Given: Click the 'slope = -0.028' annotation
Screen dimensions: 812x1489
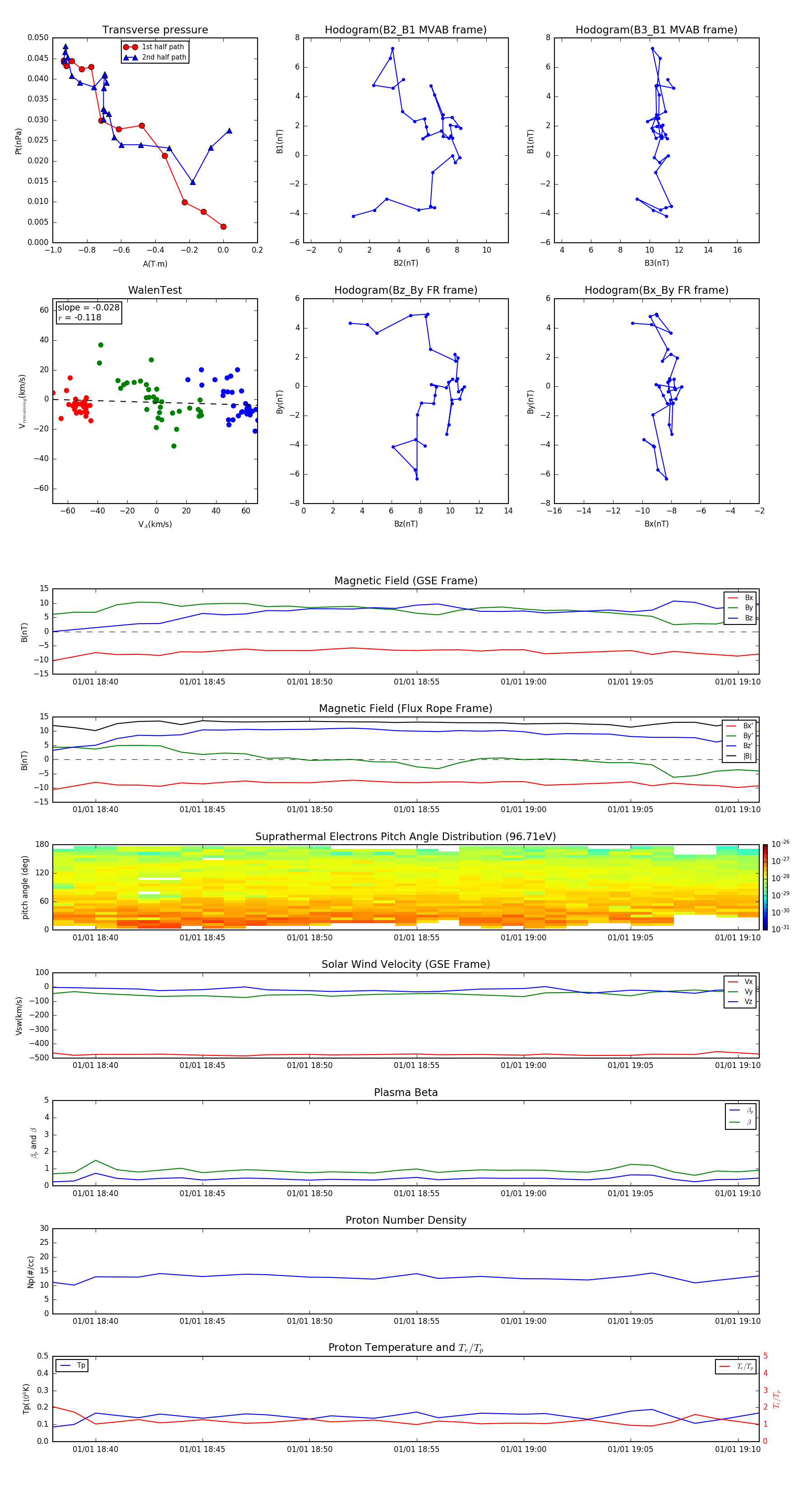Looking at the screenshot, I should click(x=88, y=308).
